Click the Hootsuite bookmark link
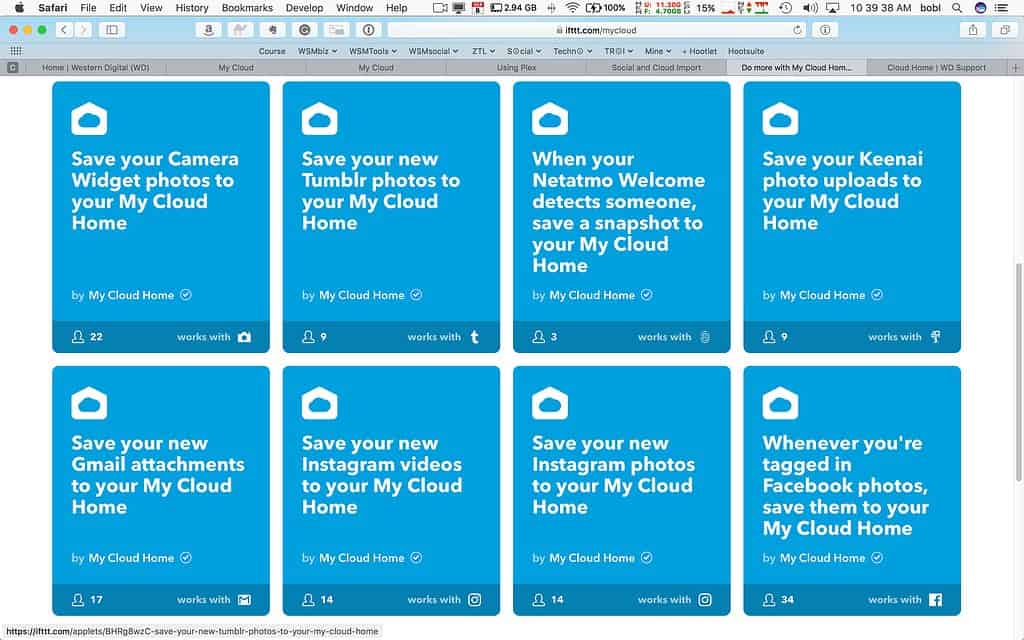 click(x=746, y=51)
